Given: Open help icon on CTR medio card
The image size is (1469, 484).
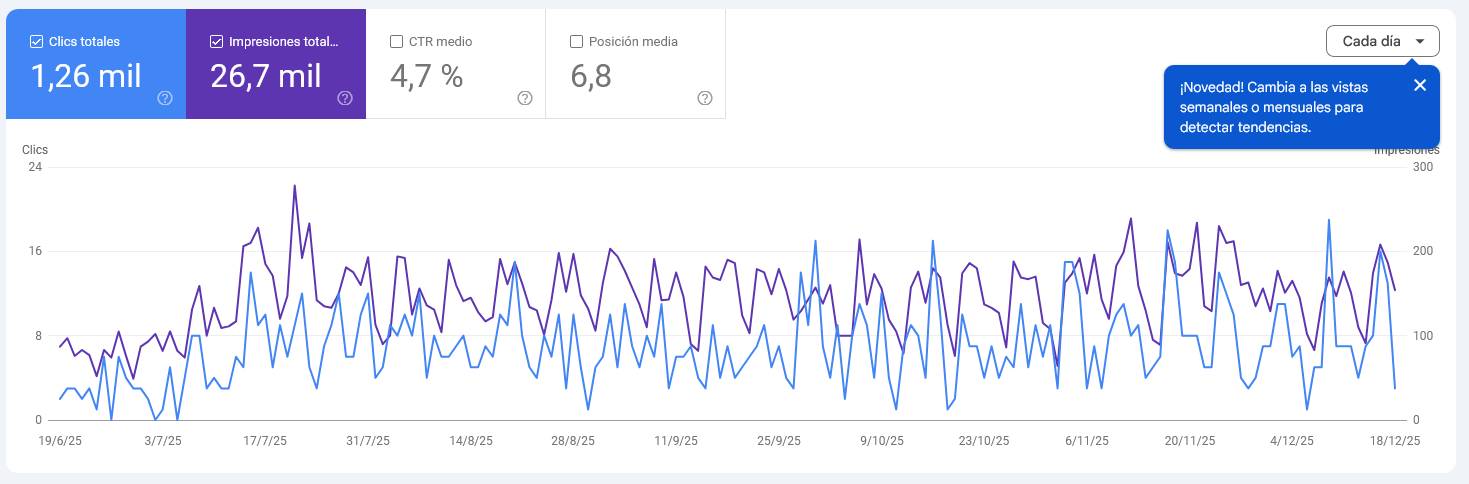Looking at the screenshot, I should 525,98.
